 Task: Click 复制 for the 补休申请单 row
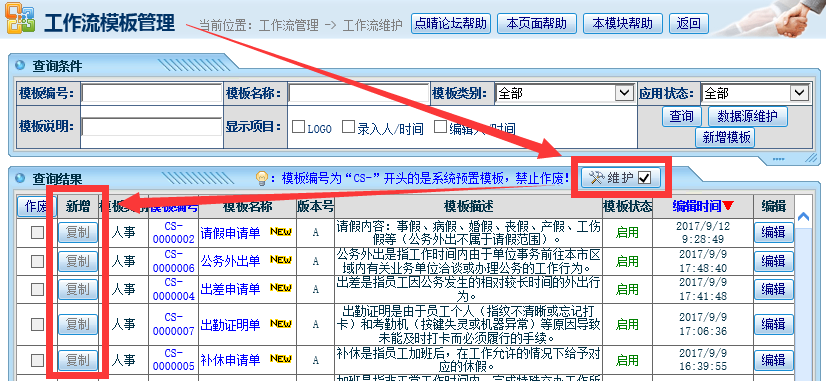(x=78, y=360)
